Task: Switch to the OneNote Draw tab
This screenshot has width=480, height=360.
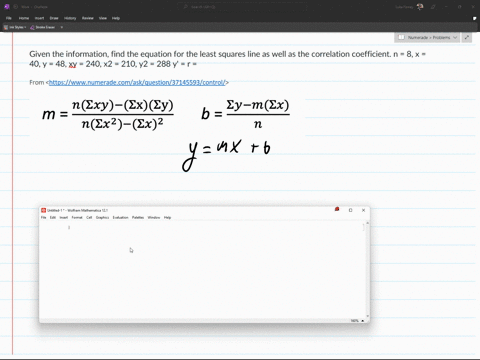Action: pos(54,18)
